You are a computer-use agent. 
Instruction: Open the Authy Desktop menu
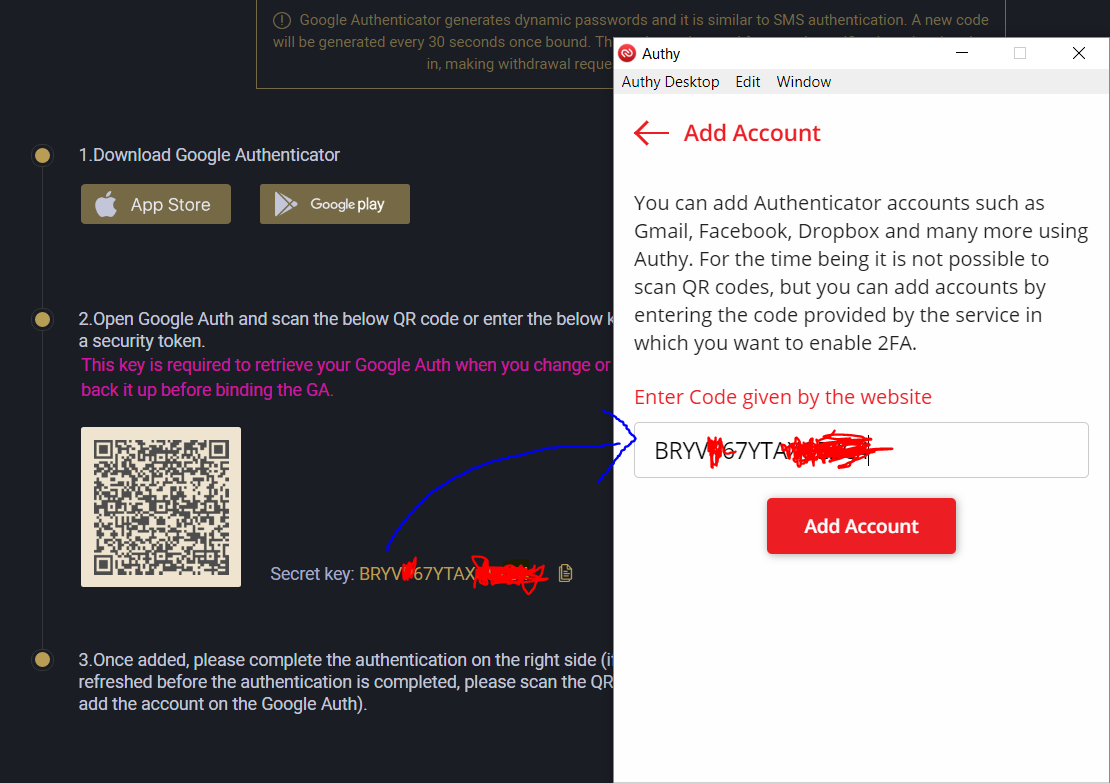(670, 82)
